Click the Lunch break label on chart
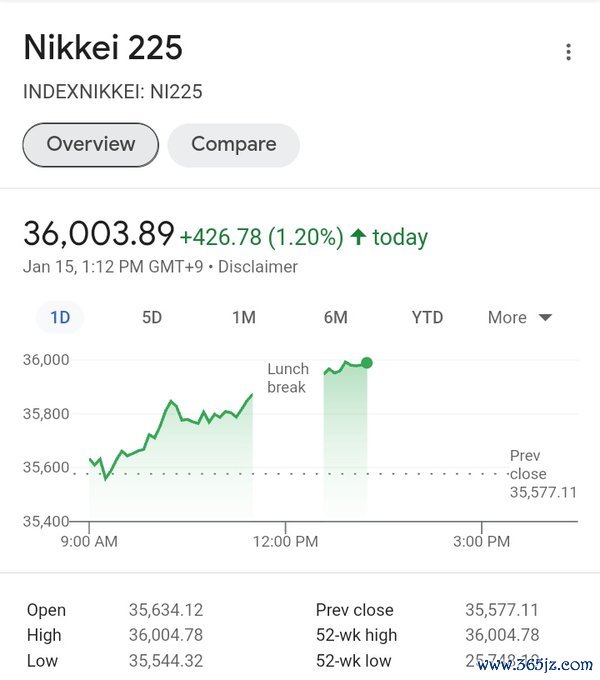 tap(288, 378)
